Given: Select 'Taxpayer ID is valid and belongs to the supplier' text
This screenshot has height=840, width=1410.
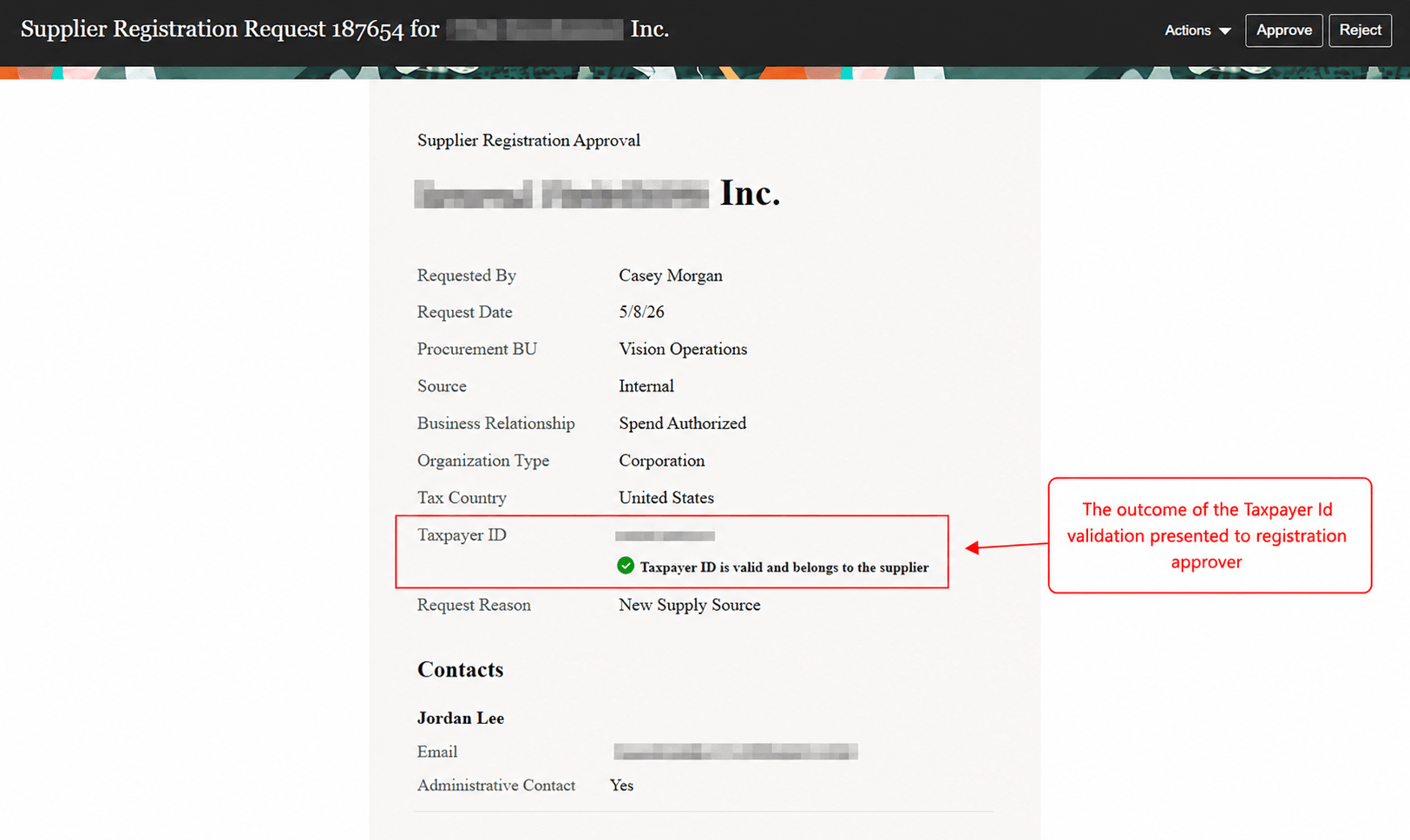Looking at the screenshot, I should 784,568.
